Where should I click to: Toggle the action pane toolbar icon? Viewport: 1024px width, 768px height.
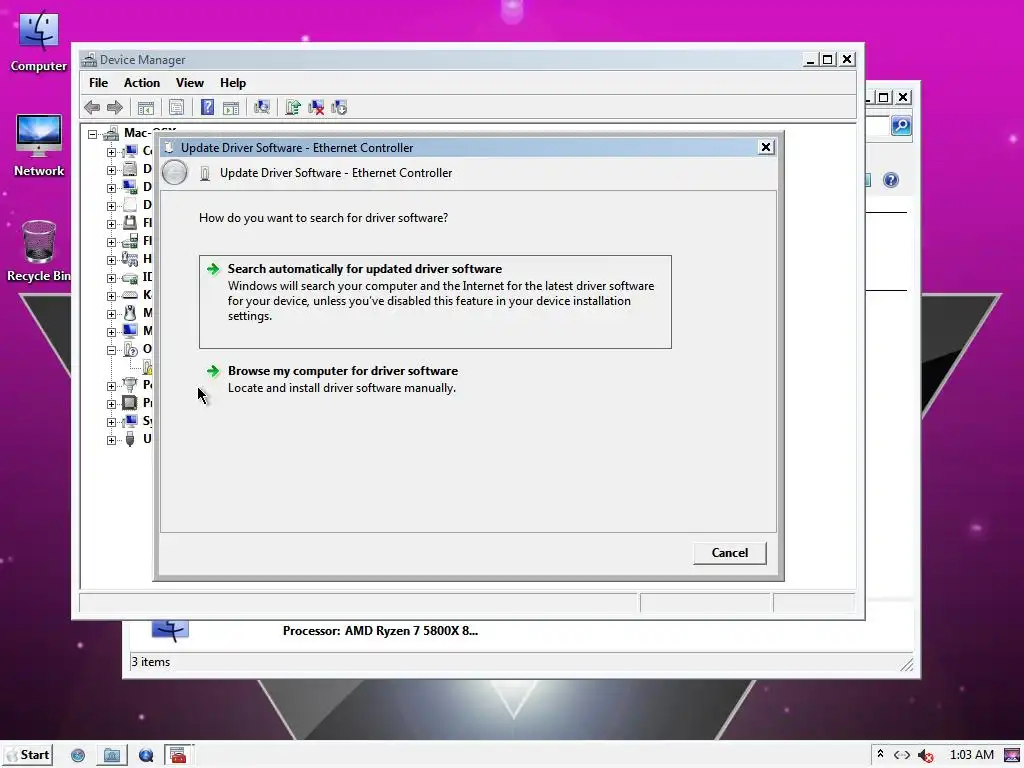coord(231,108)
